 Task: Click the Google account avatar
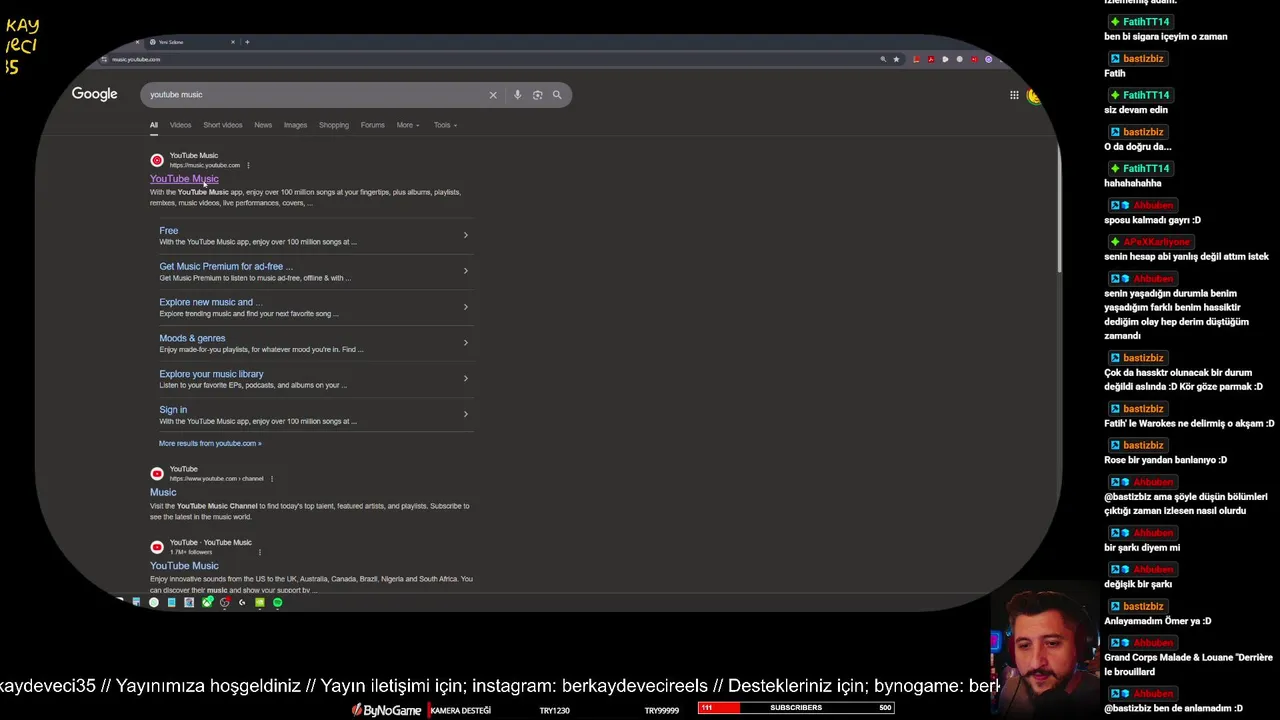coord(1034,95)
